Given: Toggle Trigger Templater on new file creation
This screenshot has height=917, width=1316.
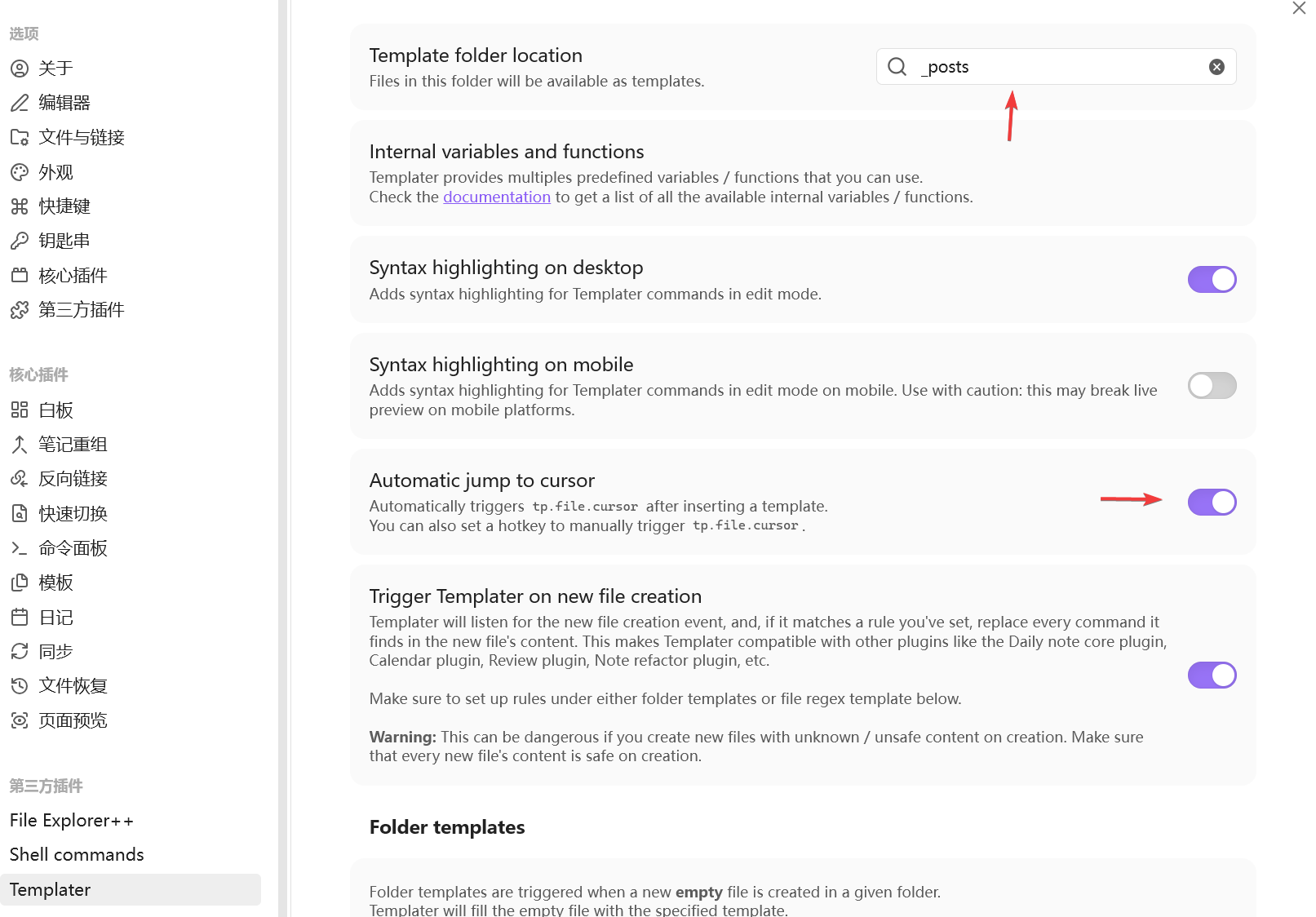Looking at the screenshot, I should (x=1212, y=676).
